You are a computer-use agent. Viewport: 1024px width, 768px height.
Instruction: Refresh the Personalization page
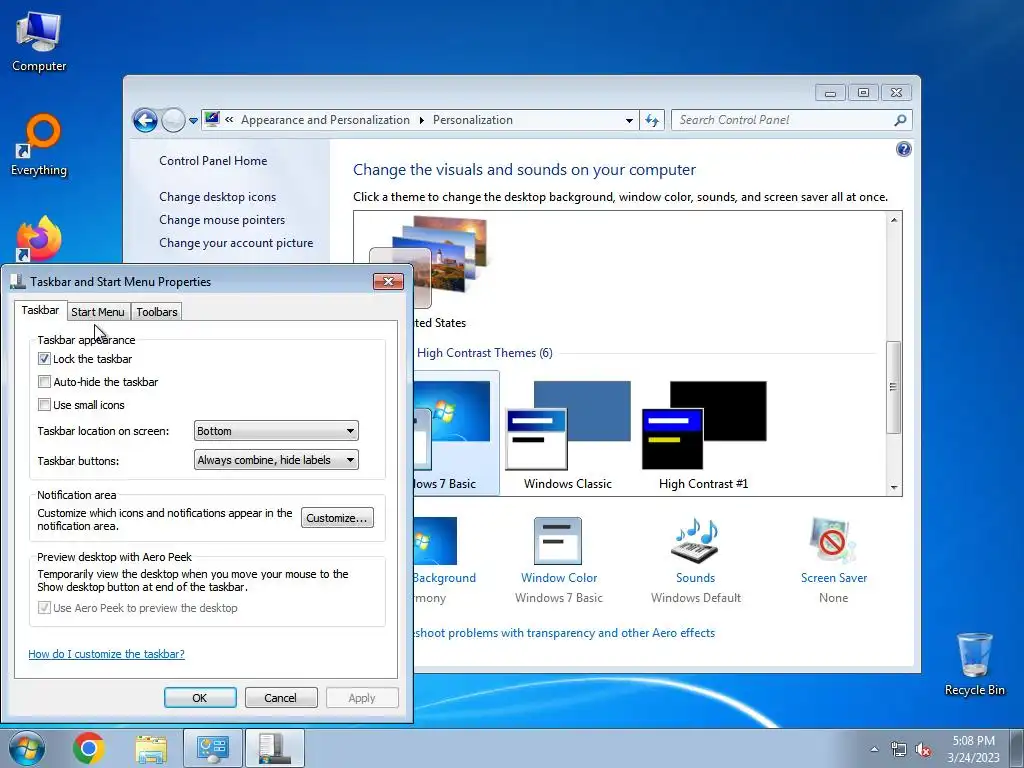(x=652, y=120)
